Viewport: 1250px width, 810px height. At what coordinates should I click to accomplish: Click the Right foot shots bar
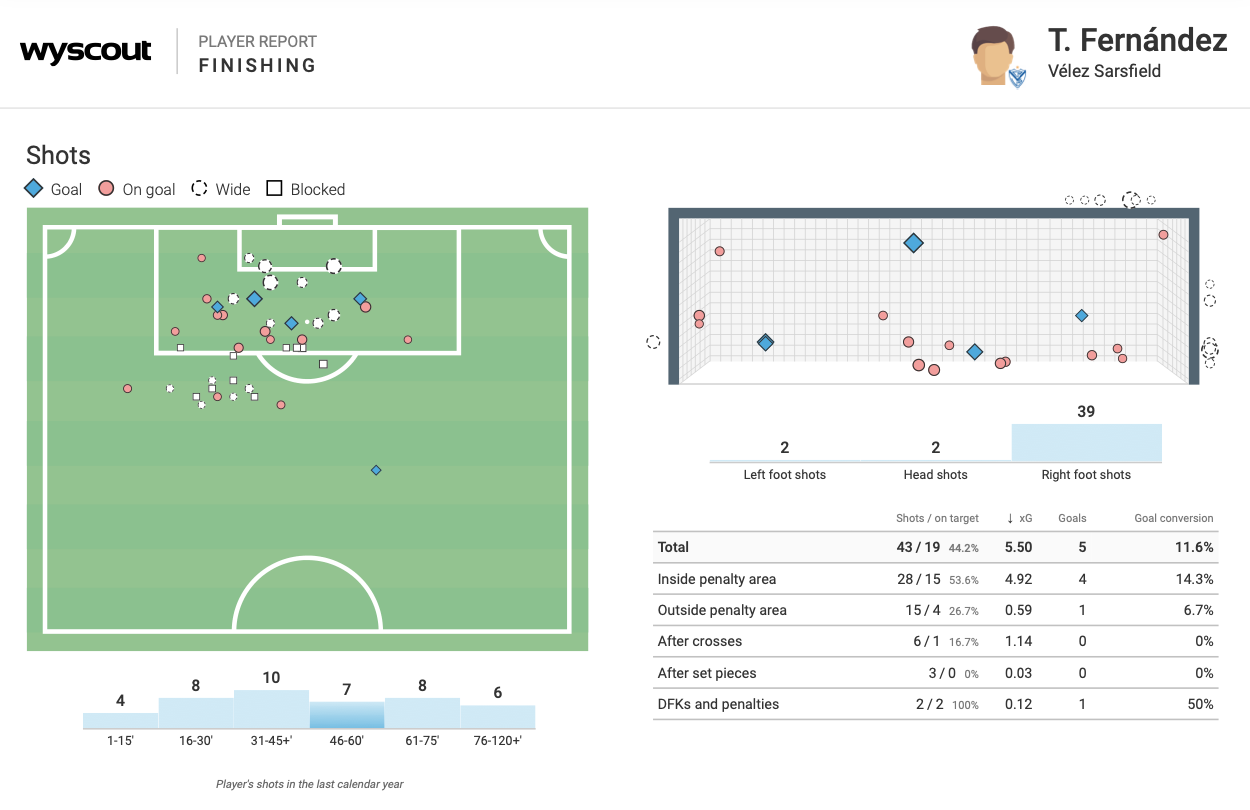point(1086,443)
